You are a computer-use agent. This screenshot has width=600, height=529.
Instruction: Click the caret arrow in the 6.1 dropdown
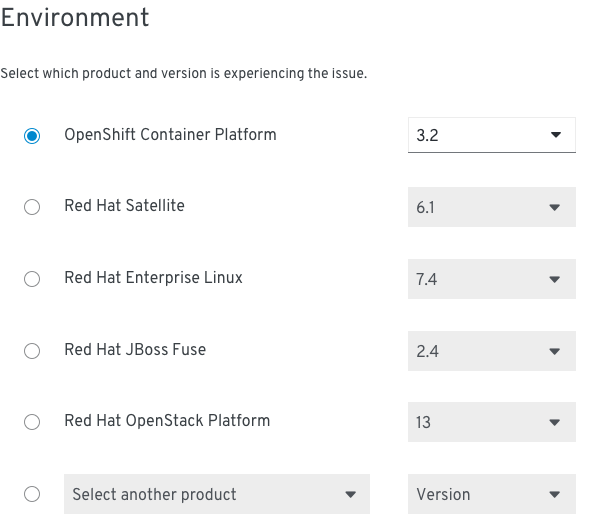click(554, 207)
